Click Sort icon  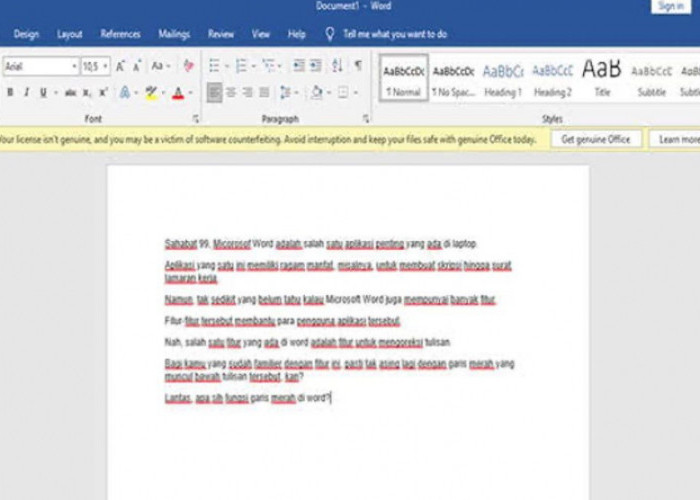pos(337,66)
